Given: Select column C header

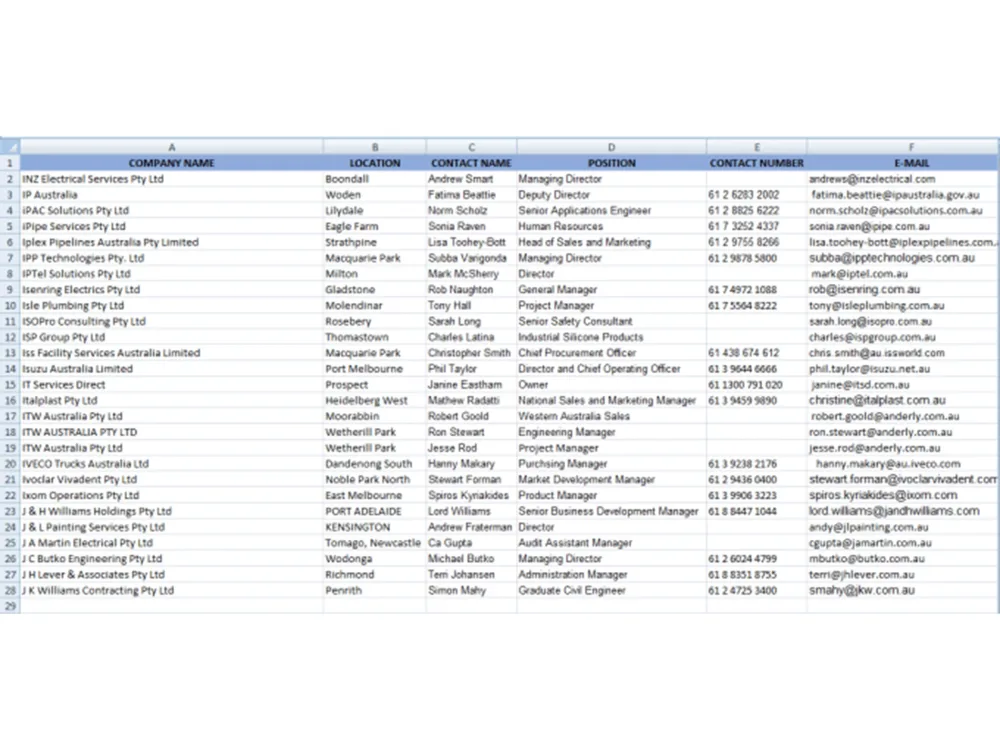Looking at the screenshot, I should coord(471,147).
